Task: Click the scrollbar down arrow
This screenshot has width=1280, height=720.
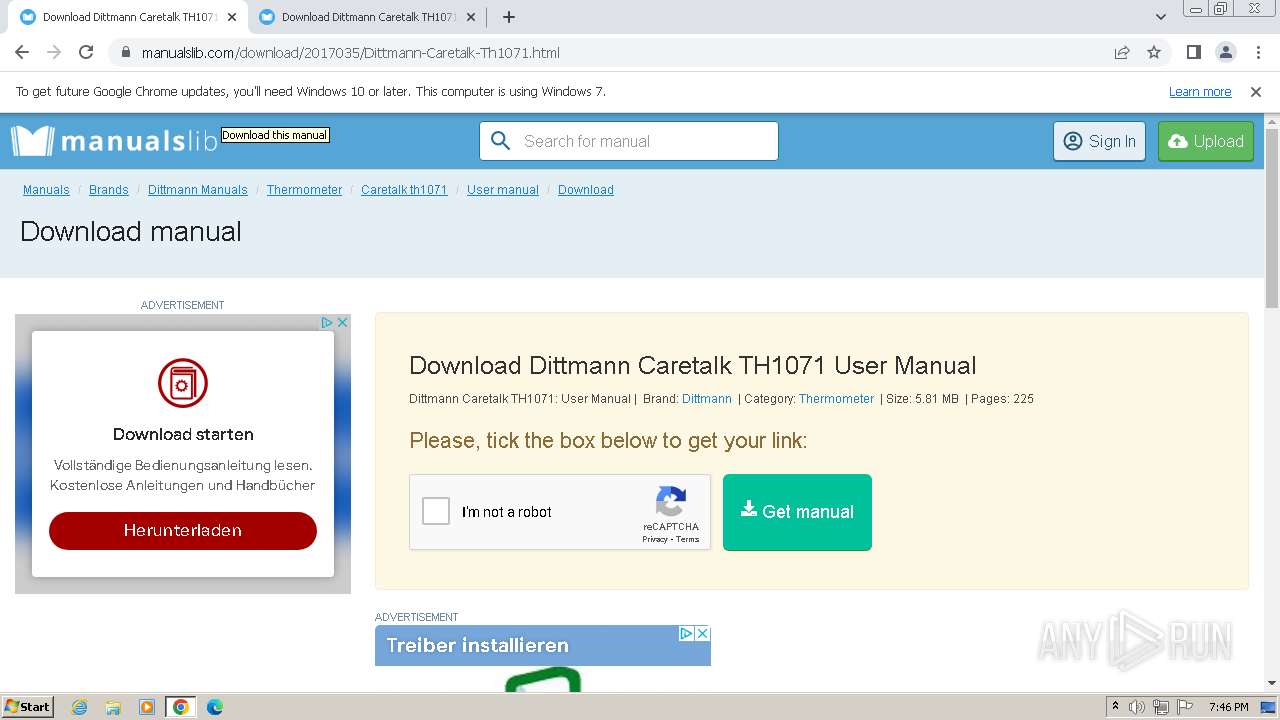Action: point(1272,683)
